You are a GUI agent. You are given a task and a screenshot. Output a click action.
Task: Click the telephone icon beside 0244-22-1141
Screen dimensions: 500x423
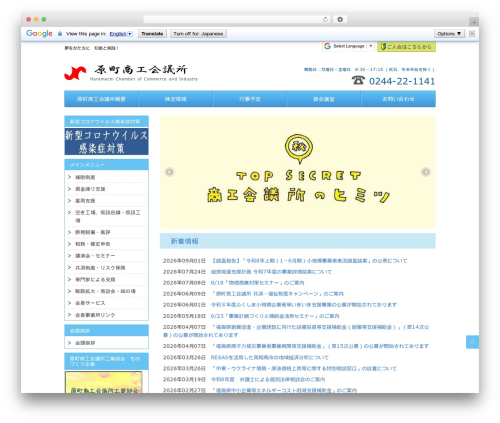tap(358, 80)
